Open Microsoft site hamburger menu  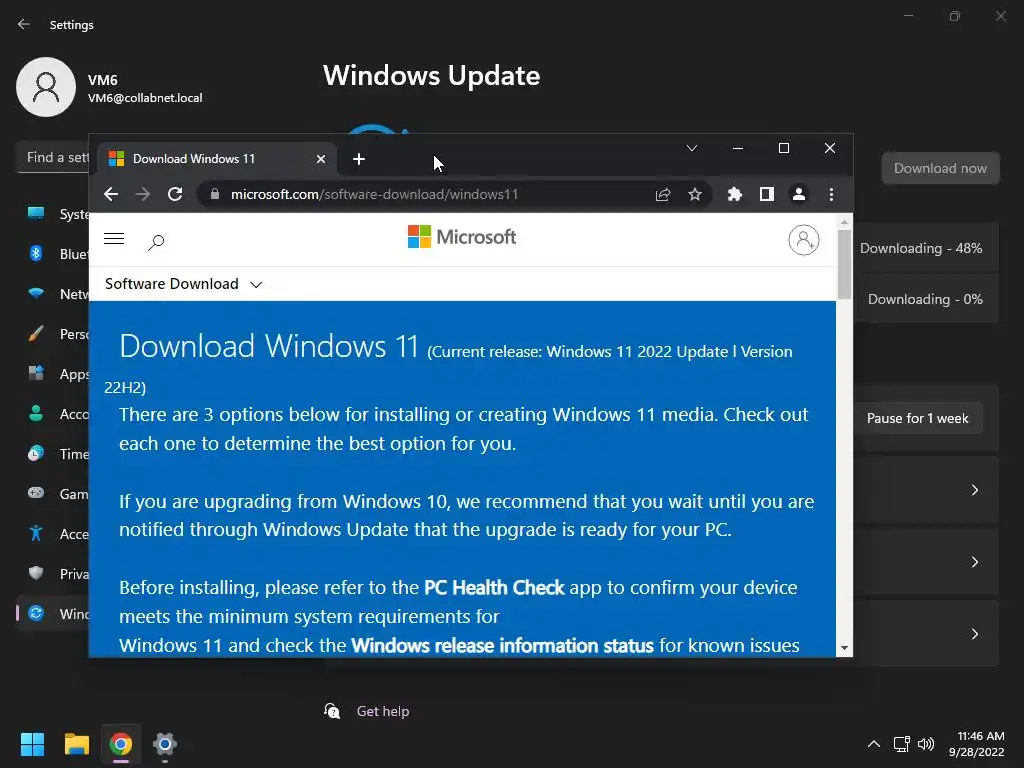114,238
